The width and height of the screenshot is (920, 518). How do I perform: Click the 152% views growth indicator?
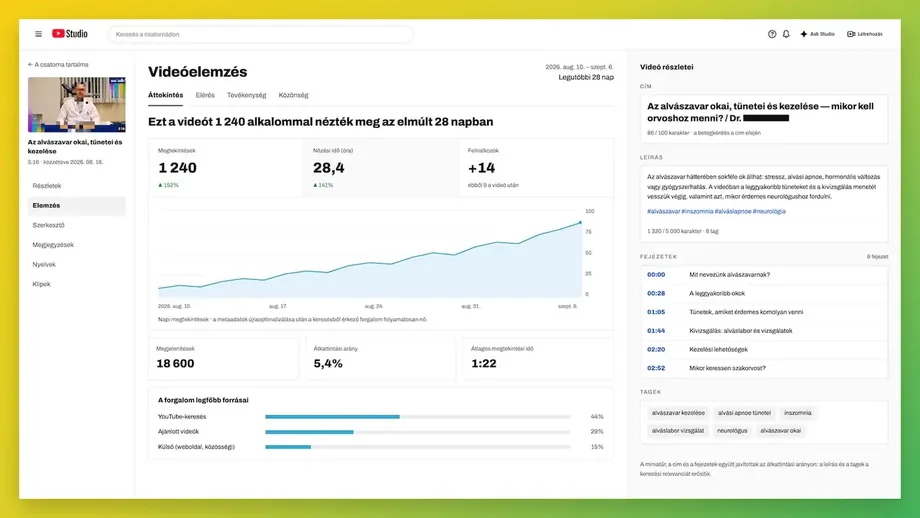click(168, 185)
